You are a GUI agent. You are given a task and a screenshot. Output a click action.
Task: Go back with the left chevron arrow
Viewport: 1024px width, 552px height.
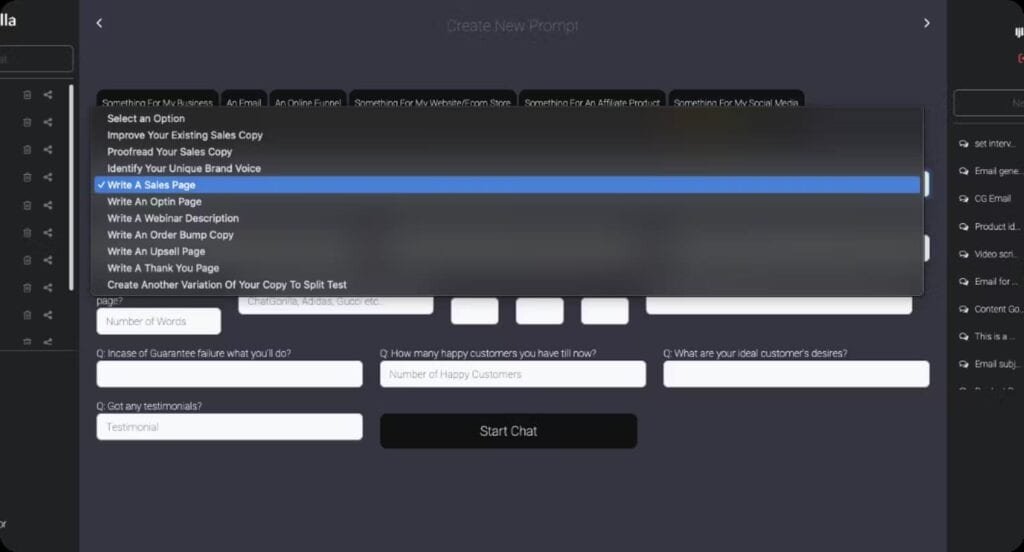pyautogui.click(x=99, y=24)
